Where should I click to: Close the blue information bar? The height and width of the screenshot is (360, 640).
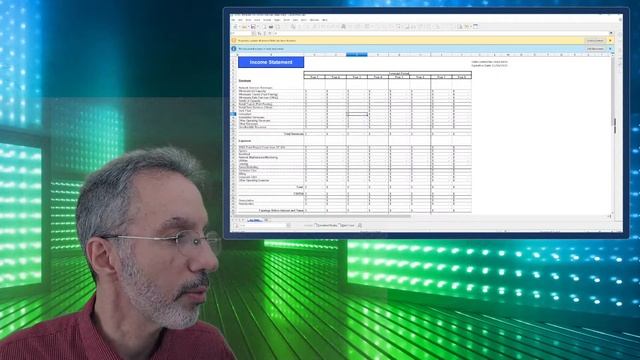point(610,49)
